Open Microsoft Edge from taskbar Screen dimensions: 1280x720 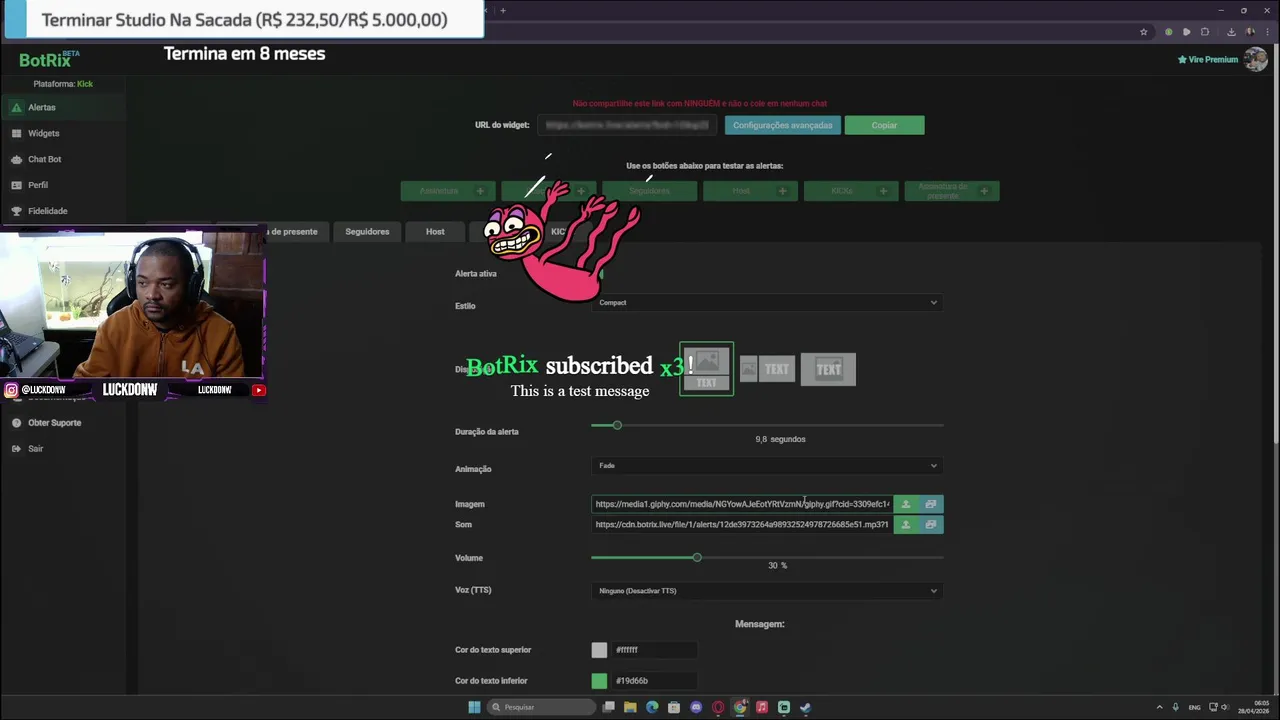[x=652, y=707]
